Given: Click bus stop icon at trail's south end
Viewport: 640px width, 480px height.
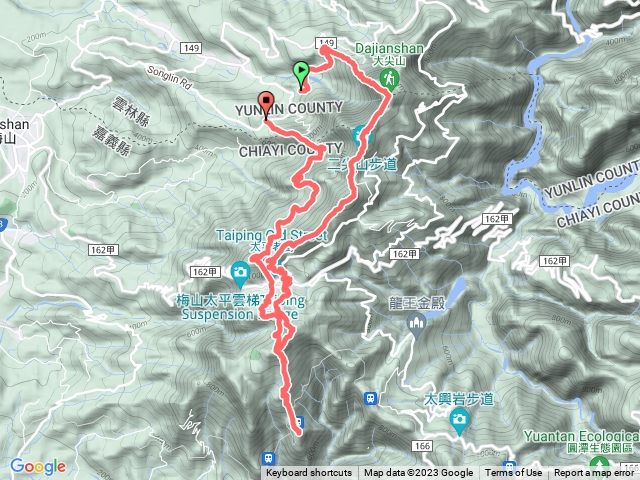Looking at the screenshot, I should [x=299, y=421].
